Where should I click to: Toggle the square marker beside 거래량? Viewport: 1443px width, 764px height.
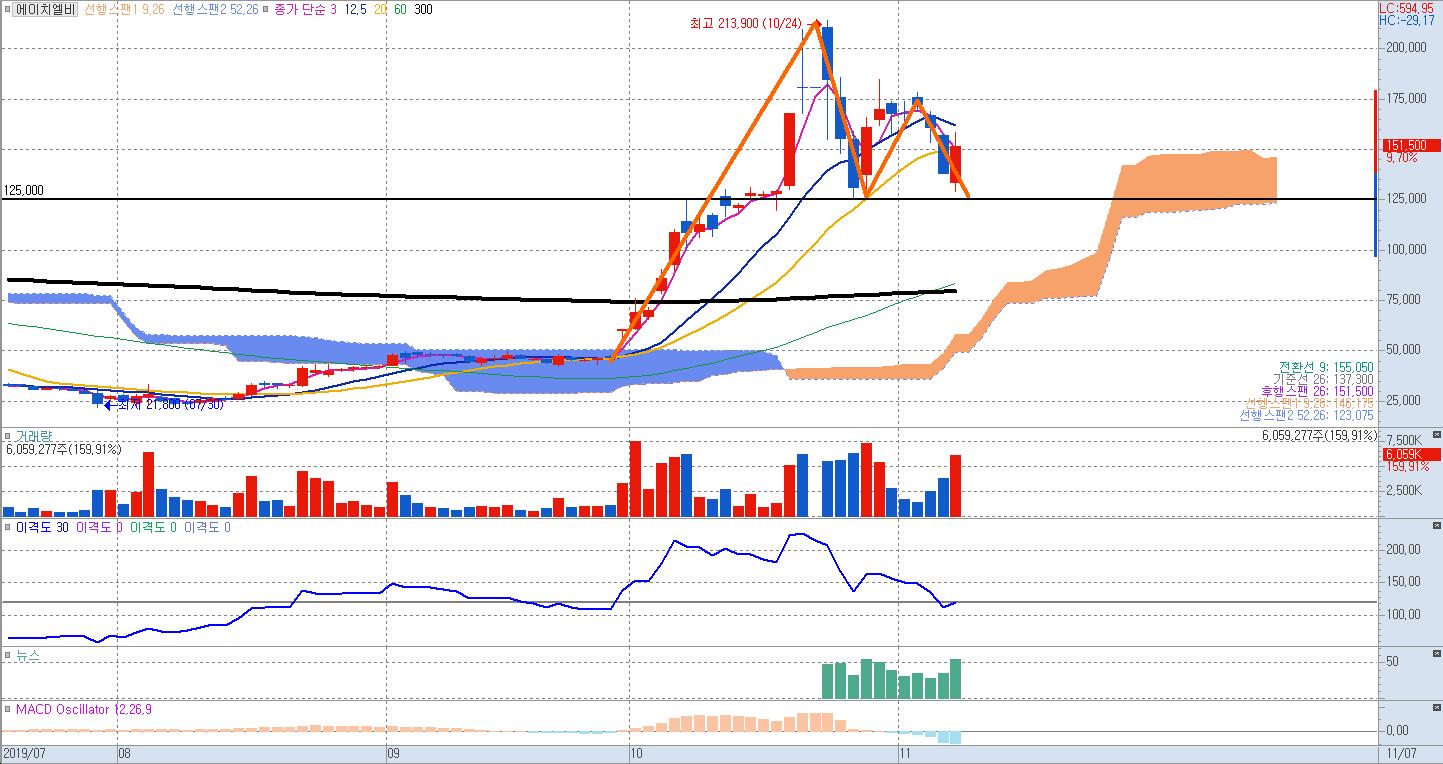(8, 436)
